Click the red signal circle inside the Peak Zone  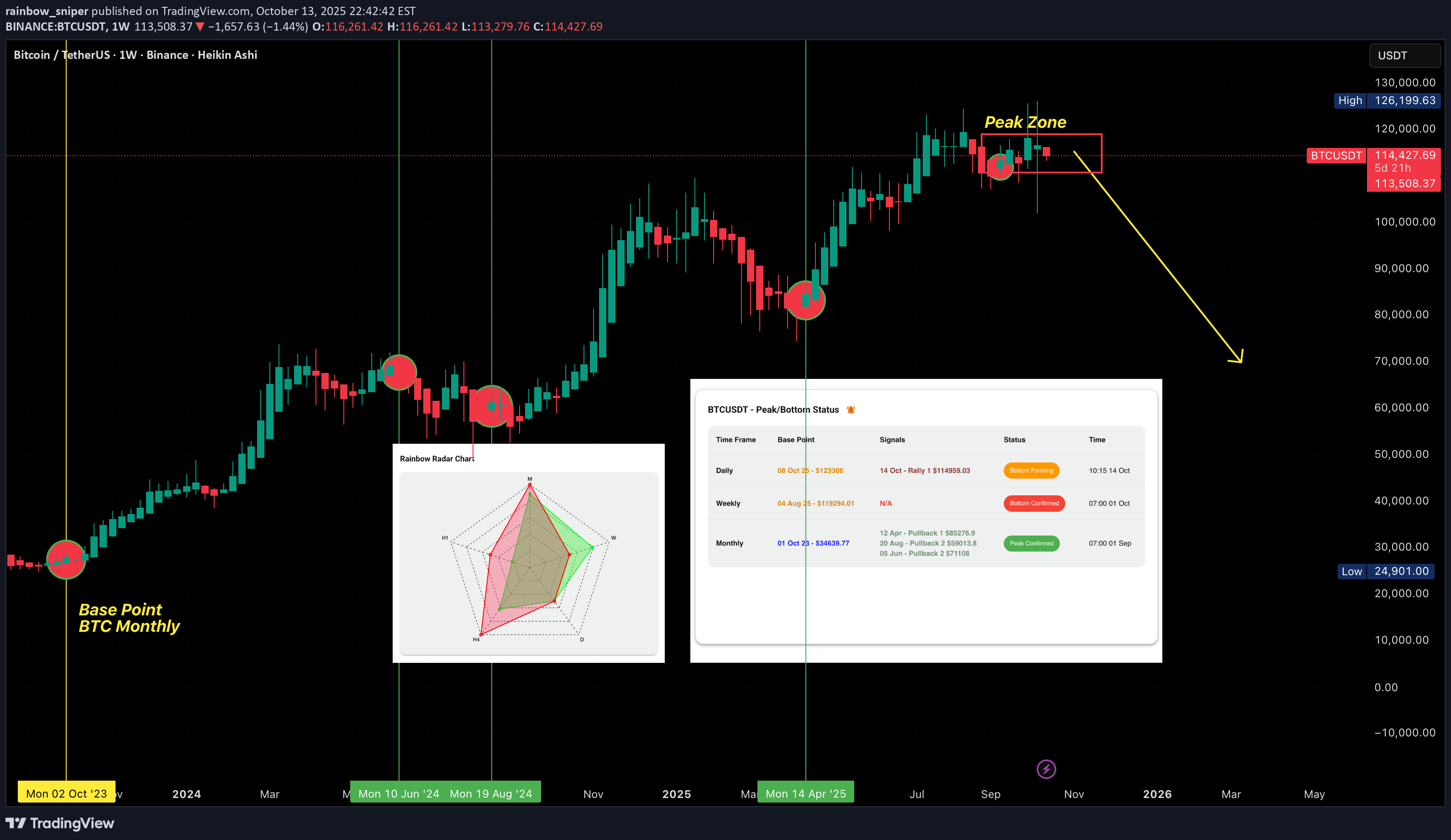1000,167
